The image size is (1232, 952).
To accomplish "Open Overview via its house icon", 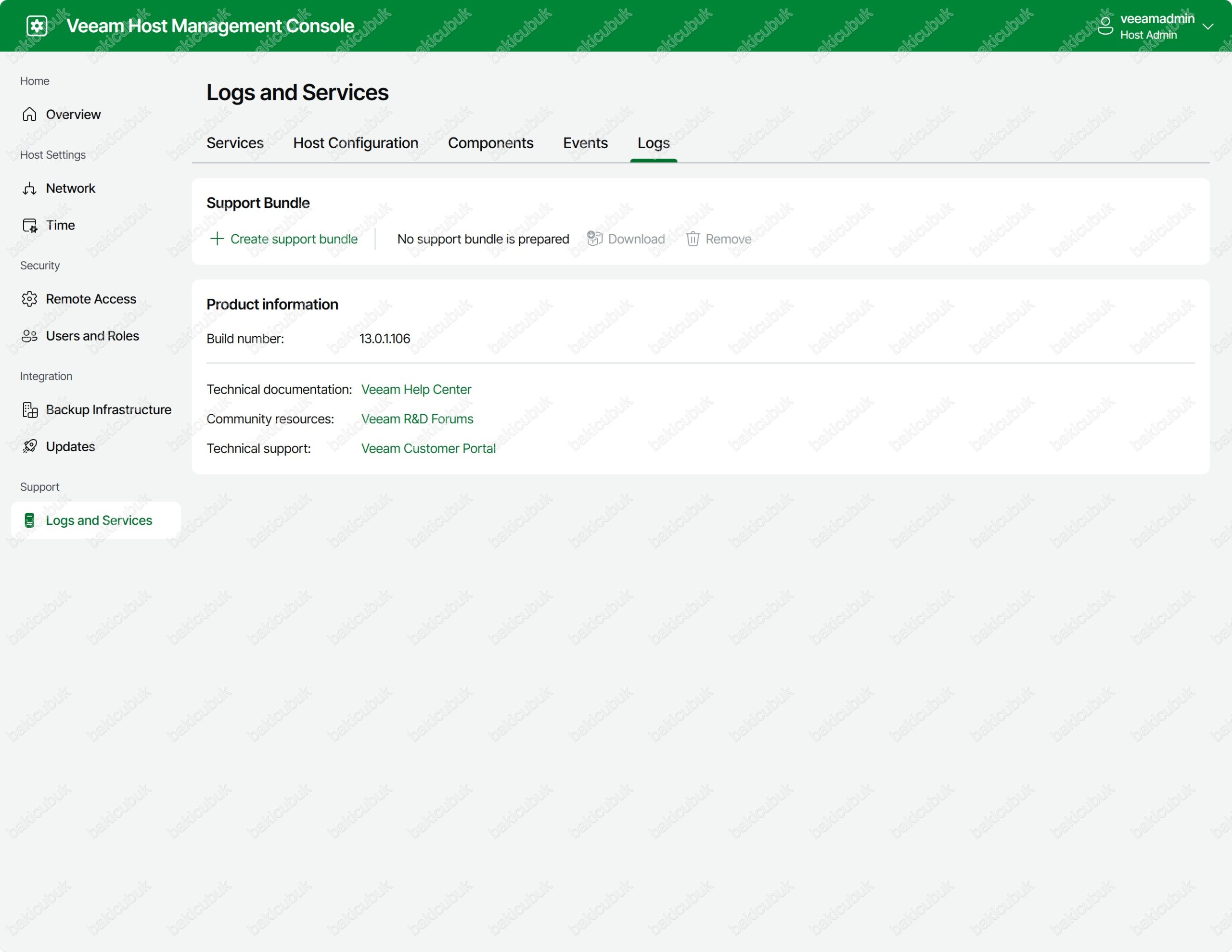I will (29, 114).
